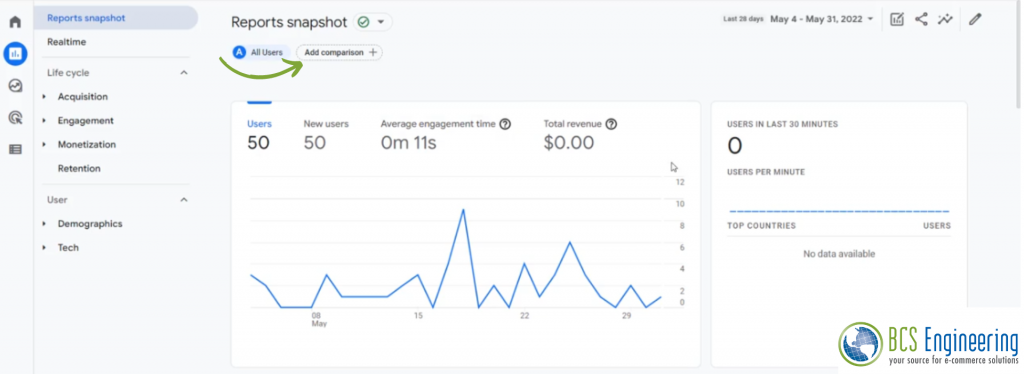Switch to the New users metric tab
The width and height of the screenshot is (1024, 374).
(x=326, y=134)
